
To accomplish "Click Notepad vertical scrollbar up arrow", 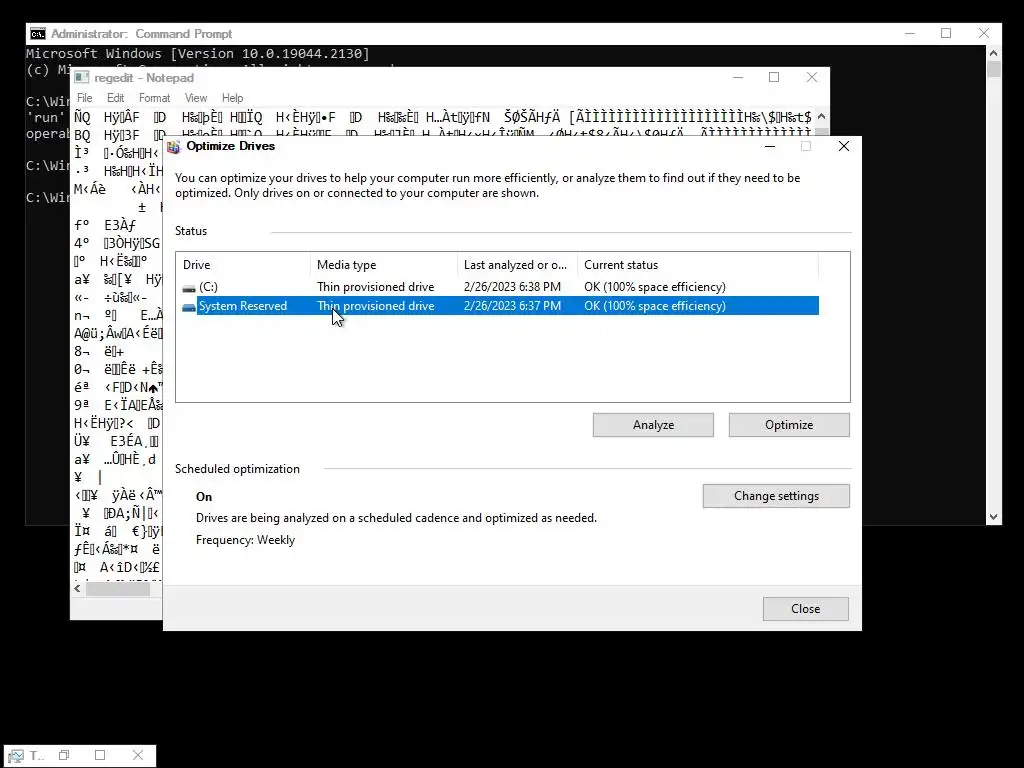I will pyautogui.click(x=822, y=116).
